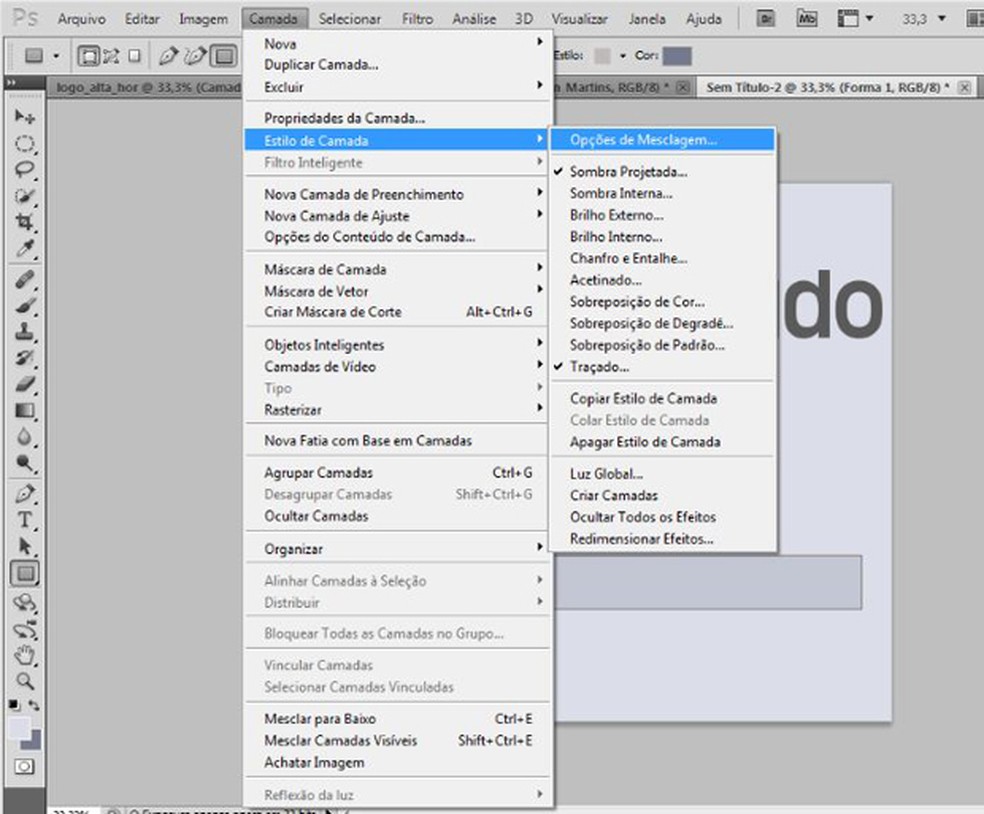
Task: Select the Lasso tool
Action: [24, 169]
